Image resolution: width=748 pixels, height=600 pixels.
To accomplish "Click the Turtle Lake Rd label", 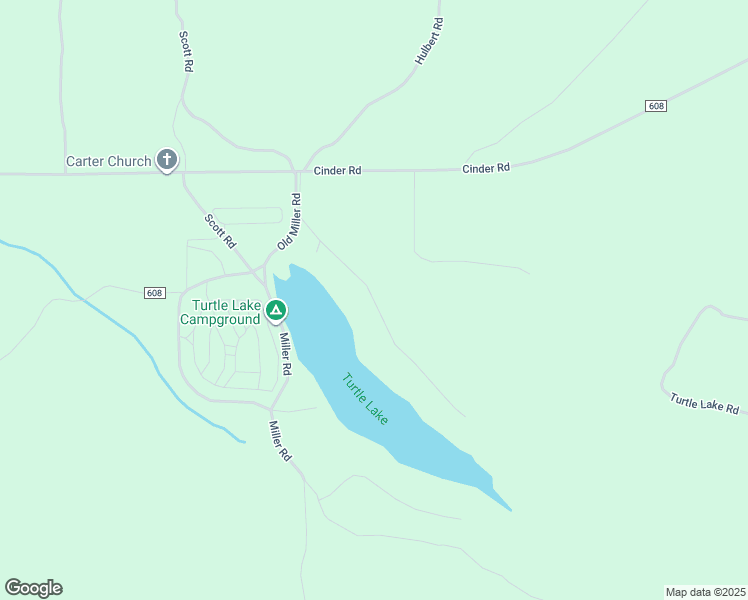I will point(704,404).
